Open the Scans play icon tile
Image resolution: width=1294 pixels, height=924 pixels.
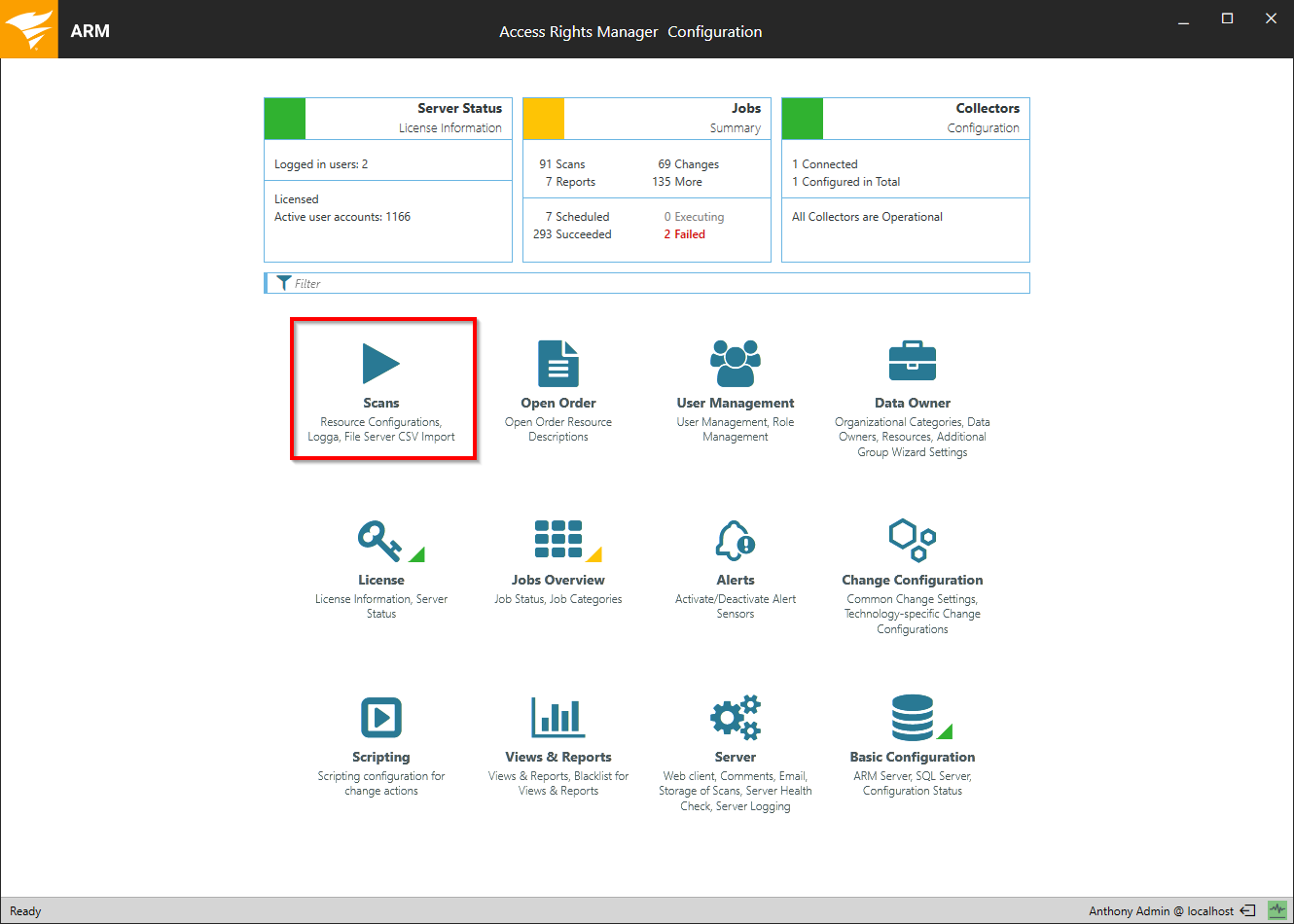[381, 365]
